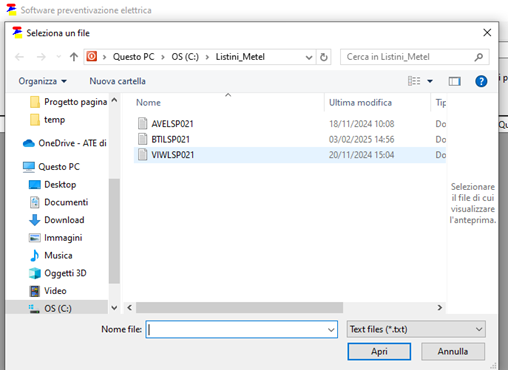Click the red drive icon in address bar

point(92,56)
